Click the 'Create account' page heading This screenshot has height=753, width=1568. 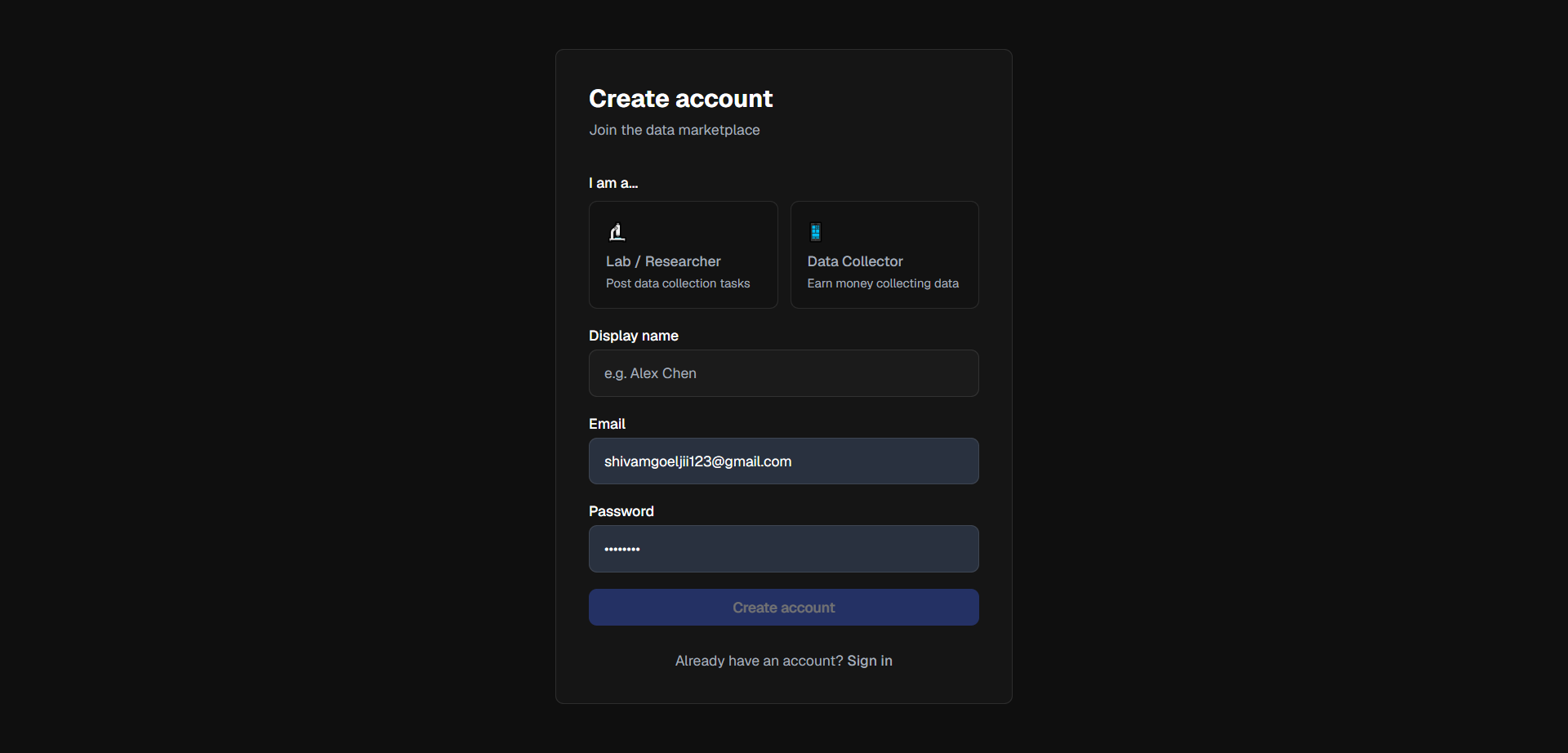pyautogui.click(x=680, y=99)
